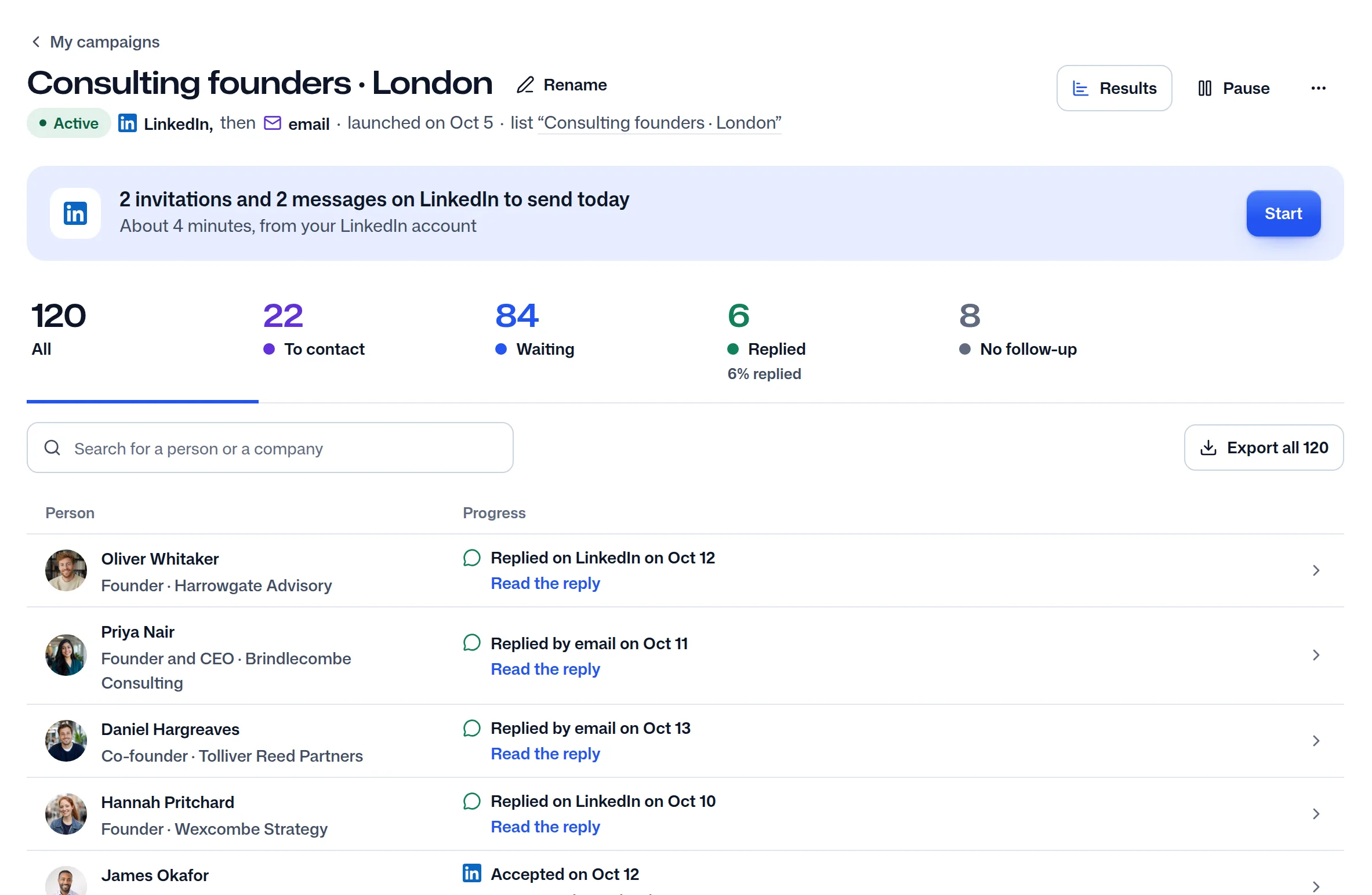Click the Person column header
Image resolution: width=1372 pixels, height=895 pixels.
70,513
